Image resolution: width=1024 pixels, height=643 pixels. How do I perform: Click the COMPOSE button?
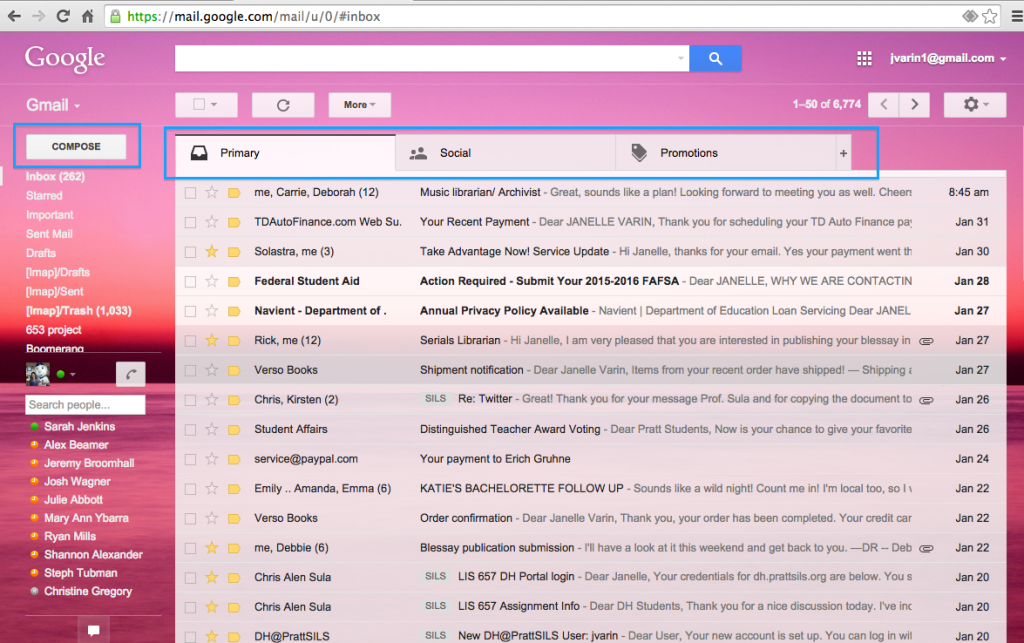pos(77,145)
